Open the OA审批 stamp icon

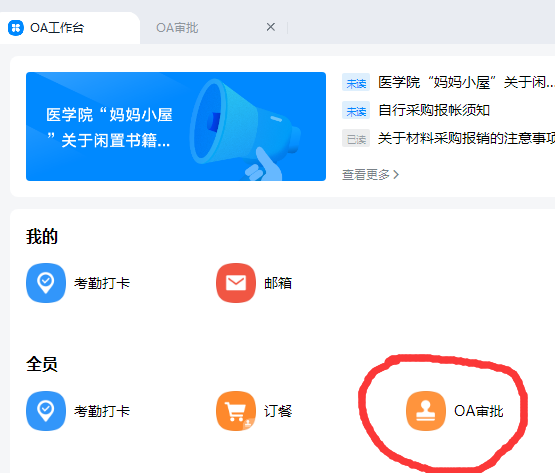[426, 411]
